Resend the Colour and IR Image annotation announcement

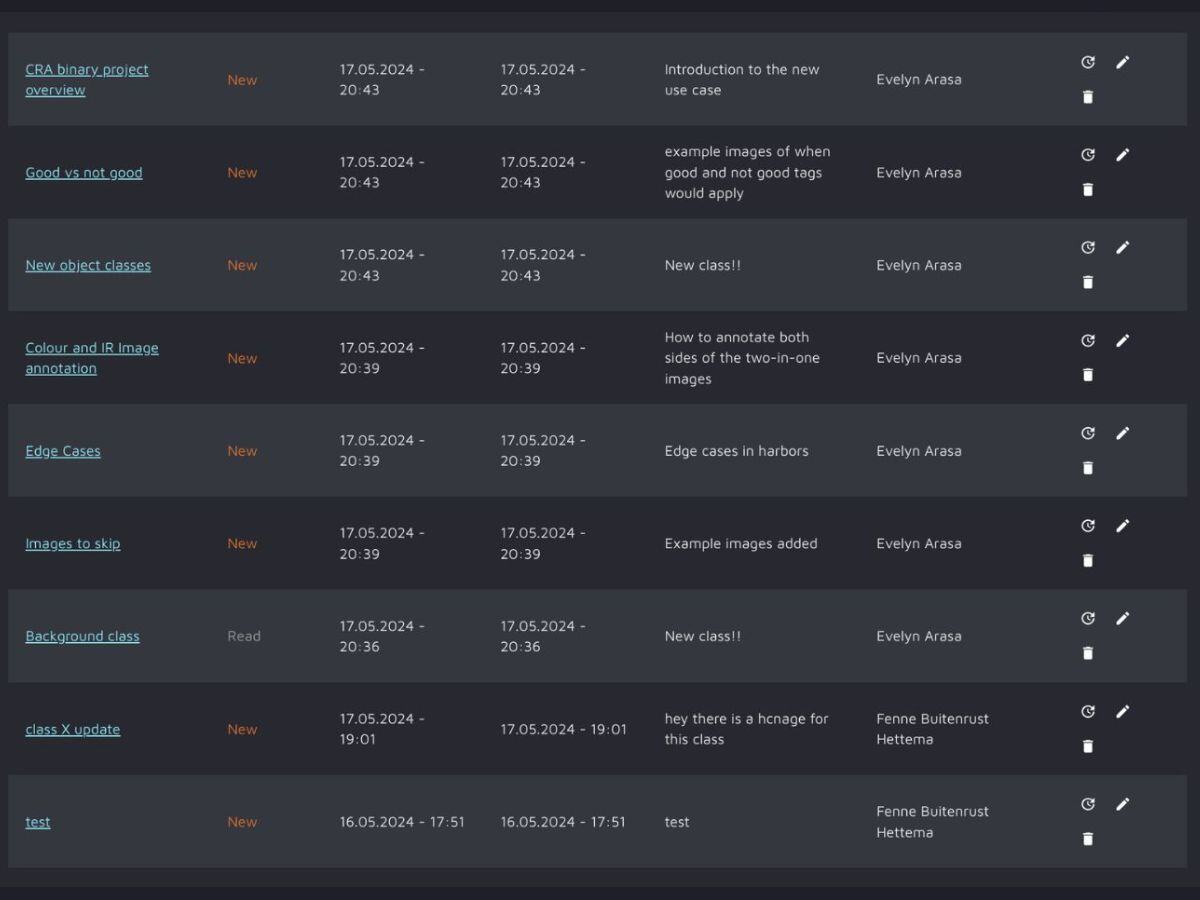pos(1088,340)
